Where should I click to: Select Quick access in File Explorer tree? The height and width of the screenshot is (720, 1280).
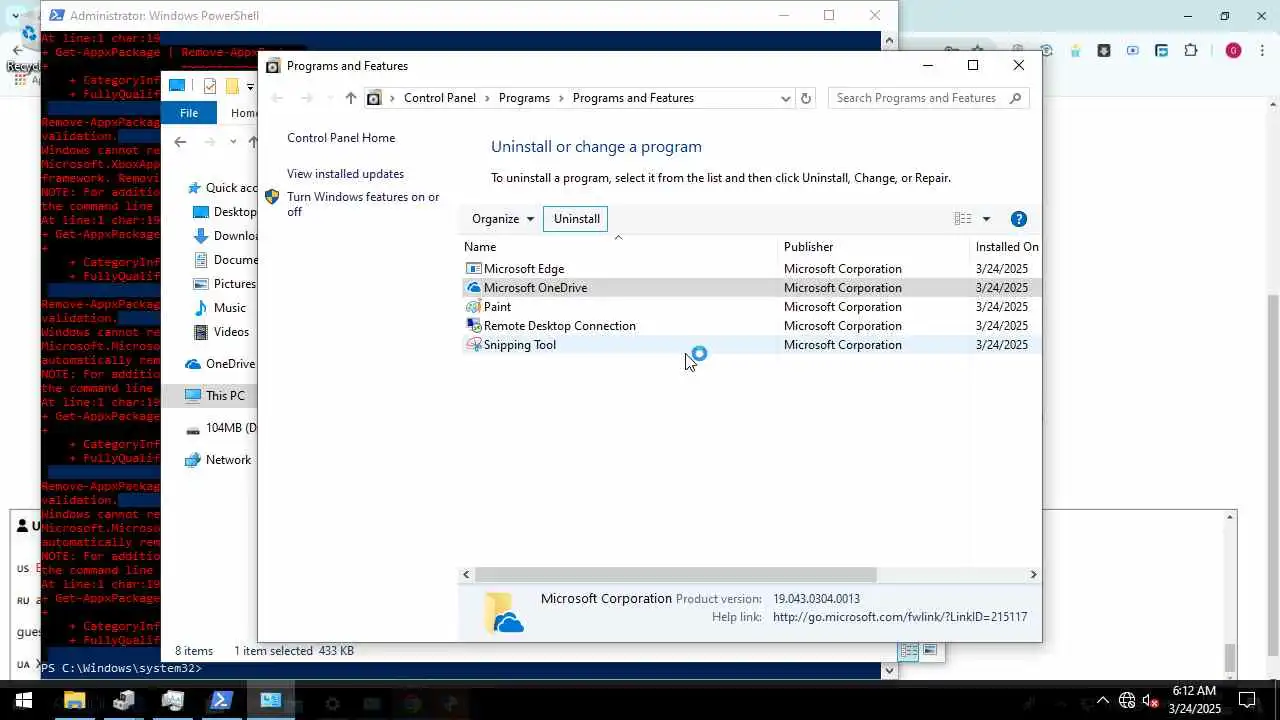pyautogui.click(x=231, y=188)
